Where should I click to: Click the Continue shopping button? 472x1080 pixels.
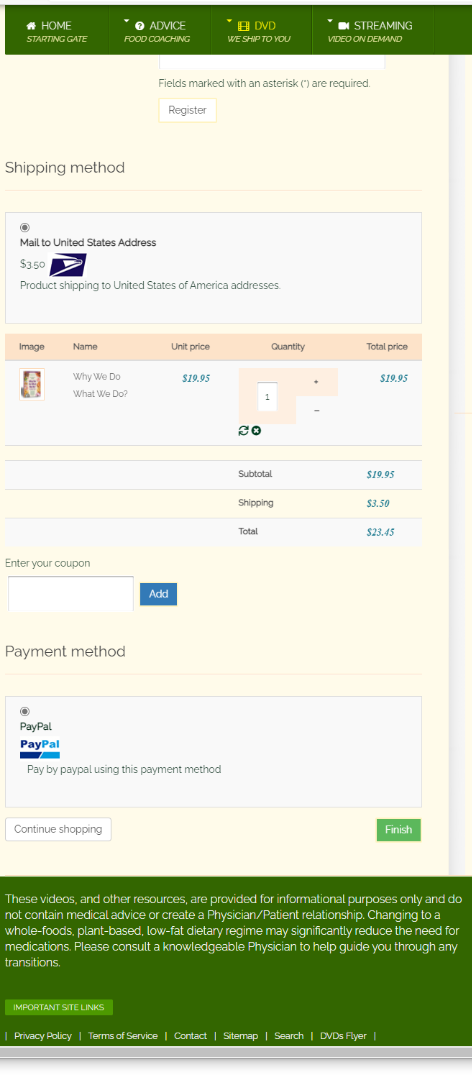click(x=58, y=829)
